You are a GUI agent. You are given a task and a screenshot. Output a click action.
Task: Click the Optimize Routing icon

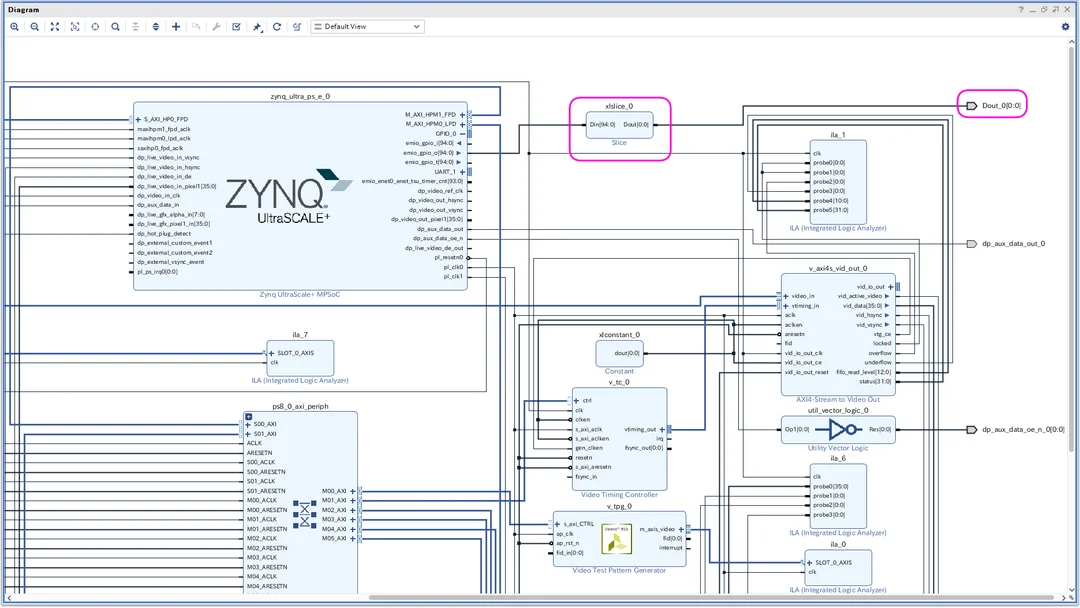(x=297, y=27)
